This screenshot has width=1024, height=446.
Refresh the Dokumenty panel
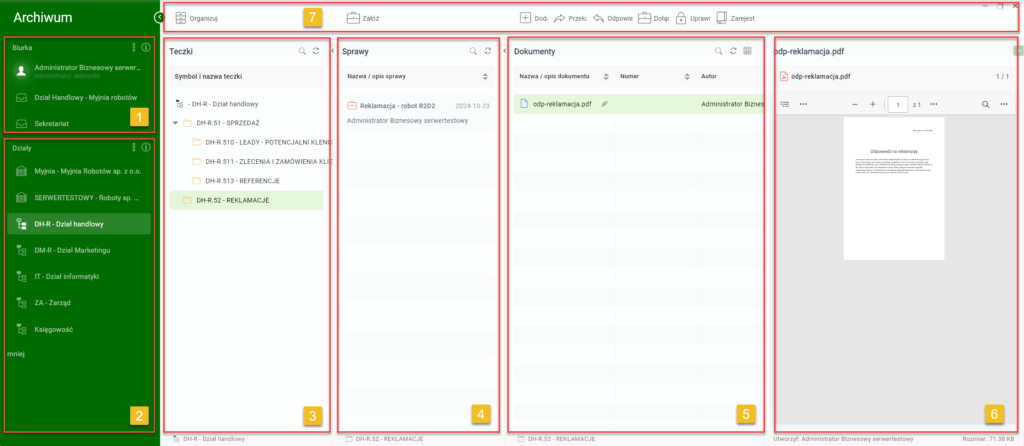click(733, 50)
